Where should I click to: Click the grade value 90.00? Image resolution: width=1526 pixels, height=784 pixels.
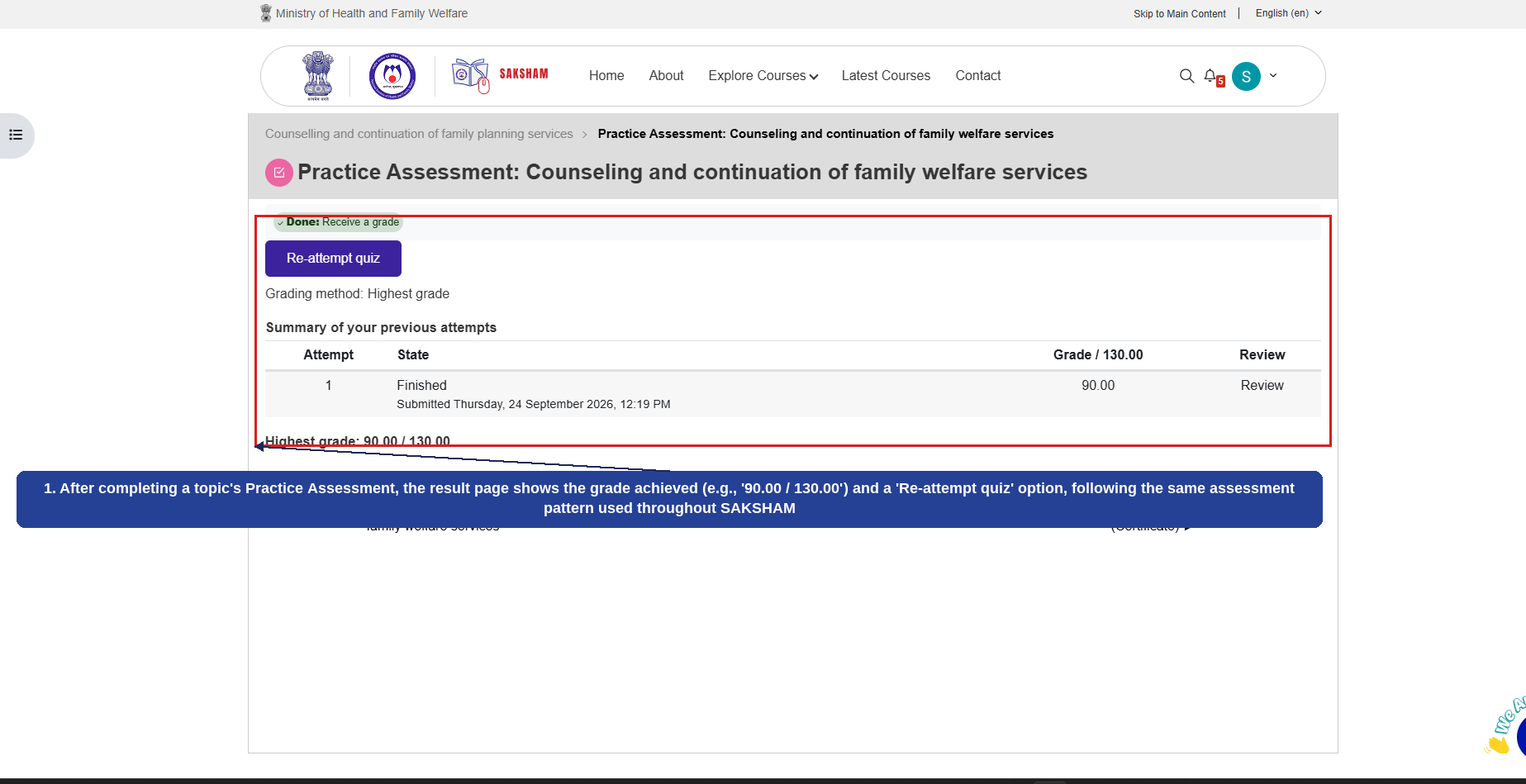pos(1098,386)
